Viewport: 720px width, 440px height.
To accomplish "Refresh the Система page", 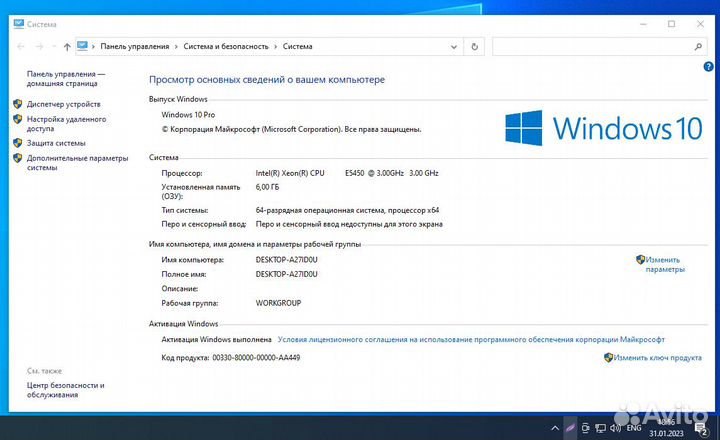I will click(x=474, y=46).
